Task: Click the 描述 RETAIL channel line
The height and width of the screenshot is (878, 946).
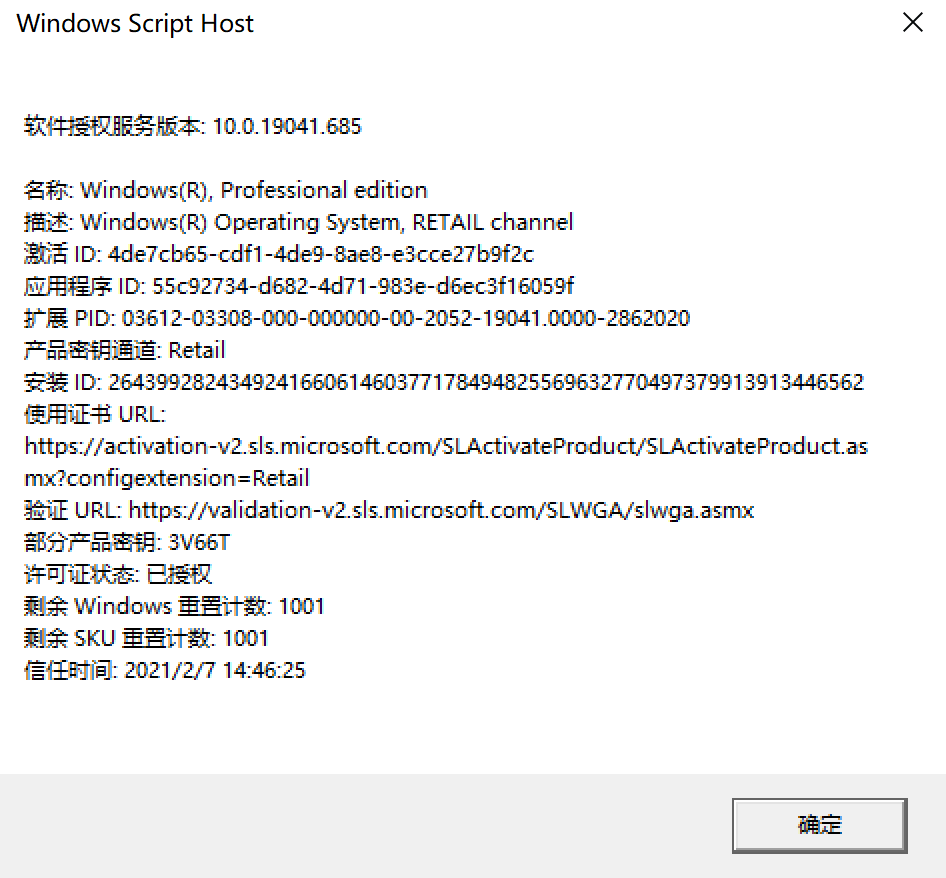Action: 298,222
